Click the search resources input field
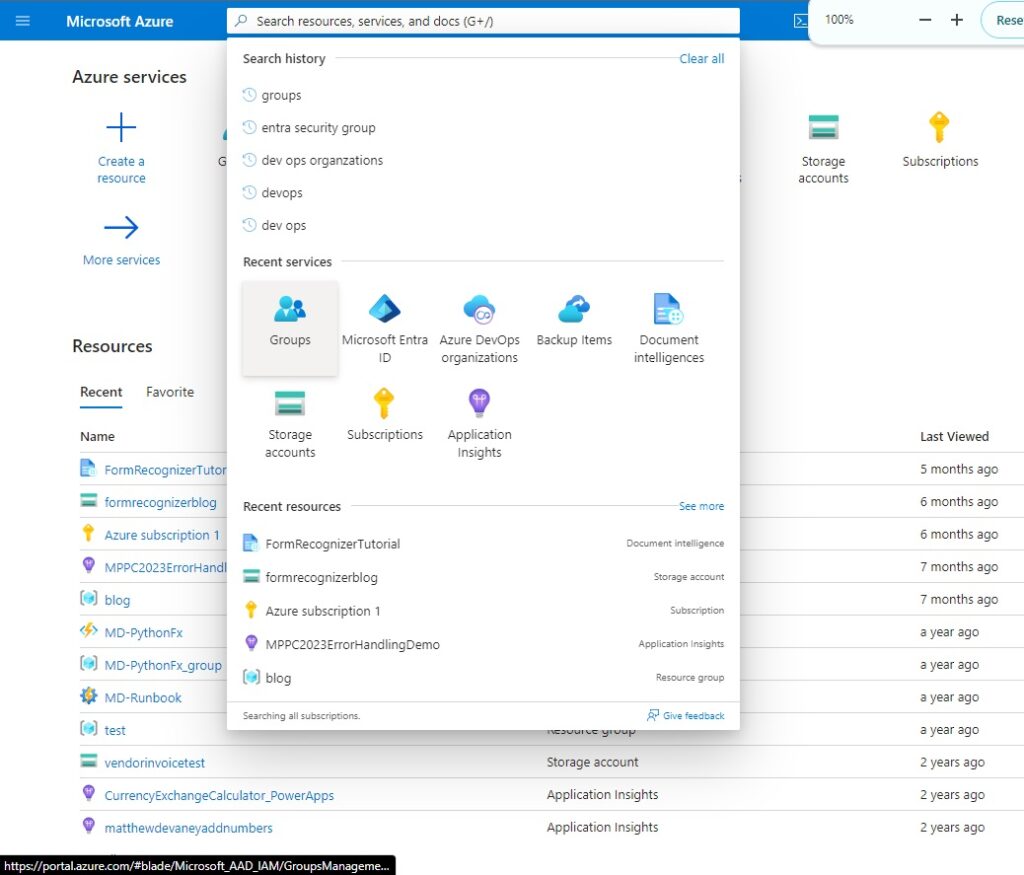This screenshot has width=1024, height=875. coord(483,21)
